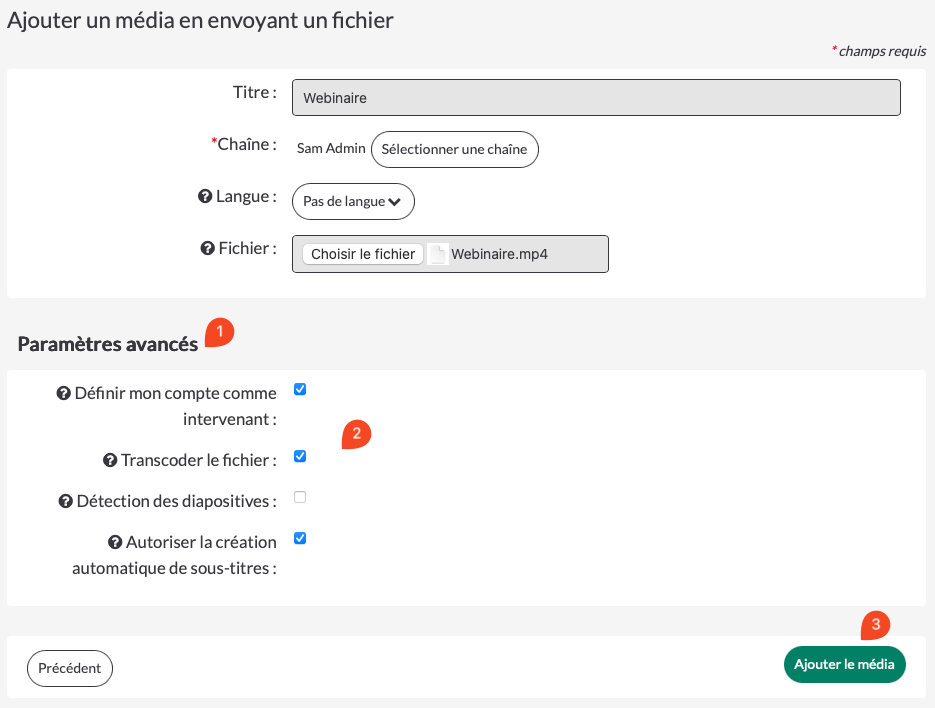Click help icon for Détection des diapositives

tap(67, 501)
